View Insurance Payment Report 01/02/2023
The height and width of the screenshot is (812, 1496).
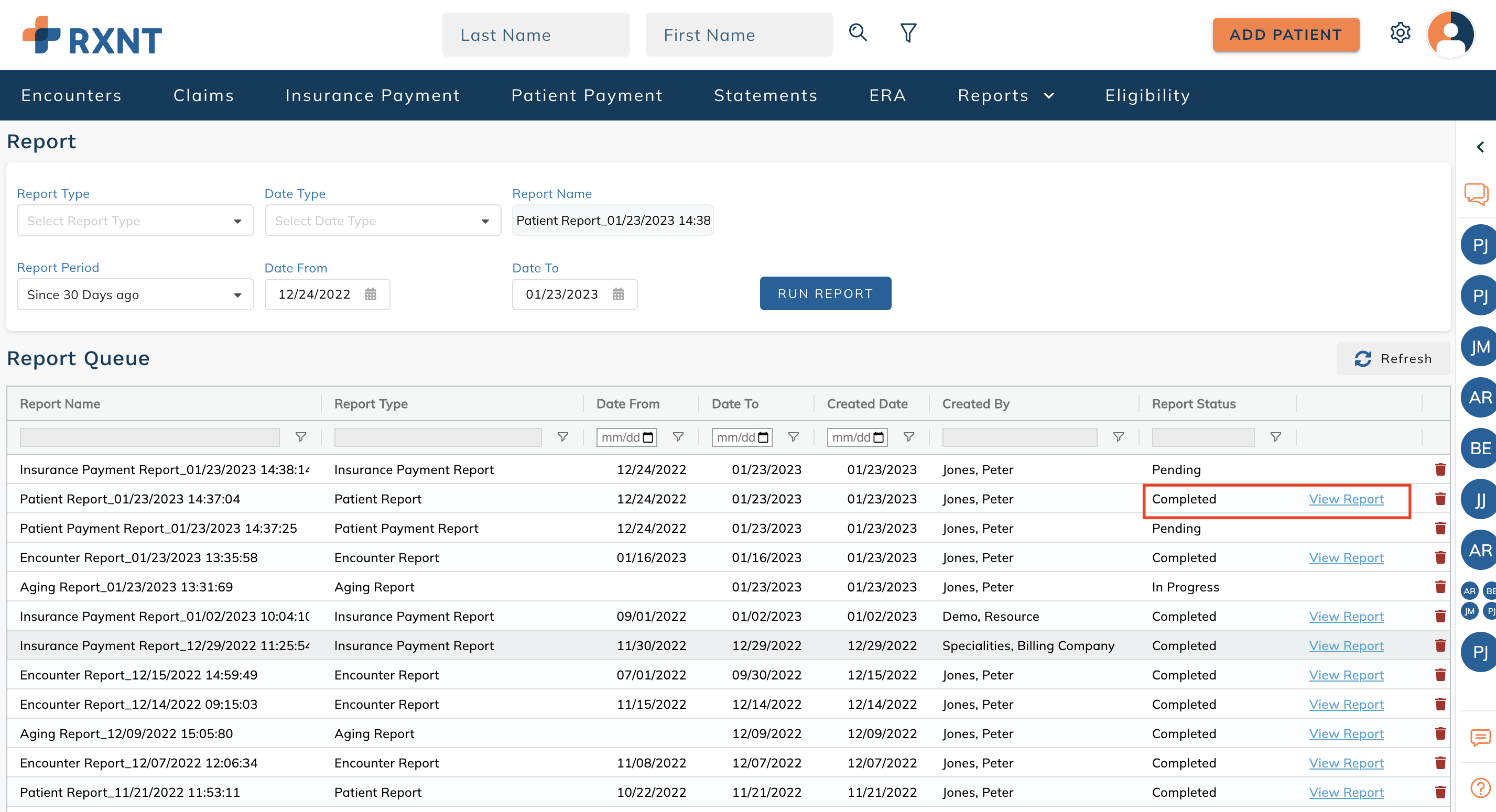pyautogui.click(x=1346, y=617)
